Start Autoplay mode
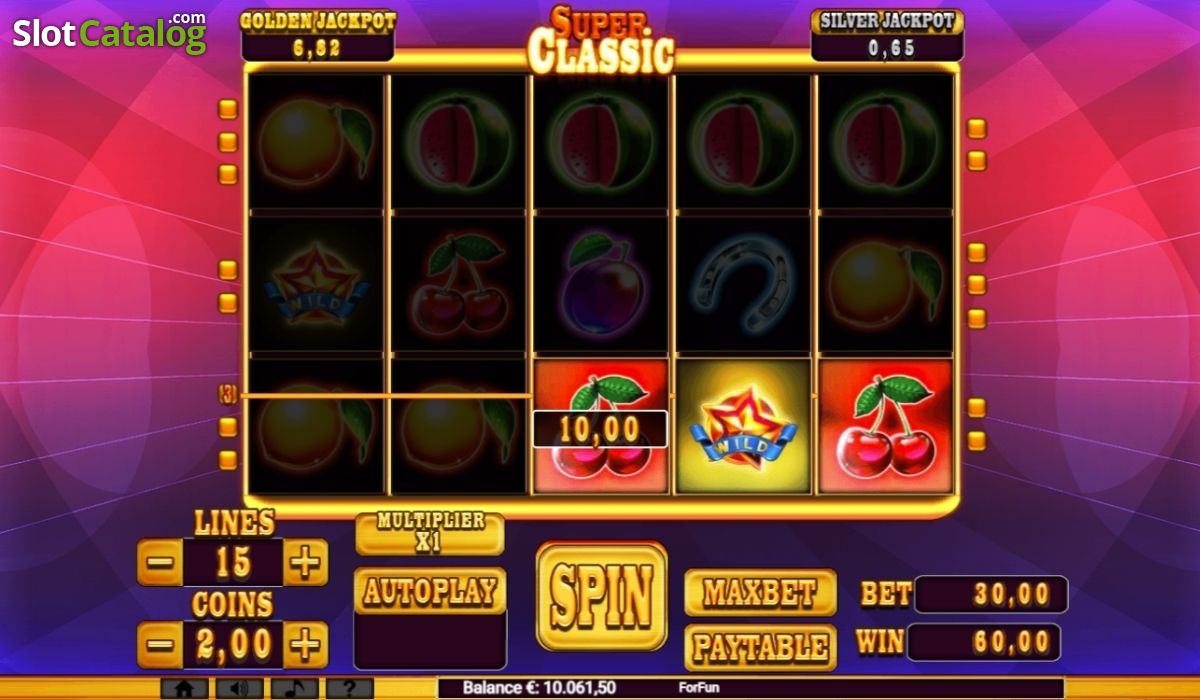 point(430,591)
